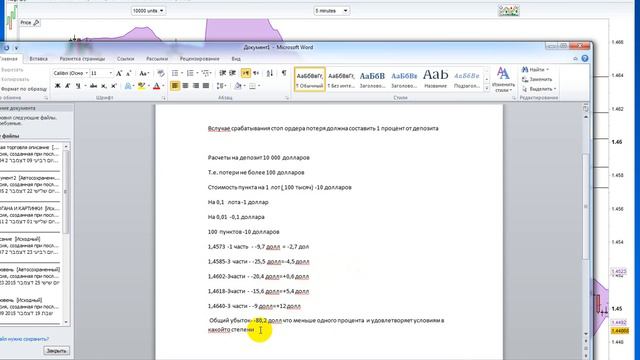Screen dimensions: 640x360
Task: Set left-to-right text direction
Action: point(246,73)
